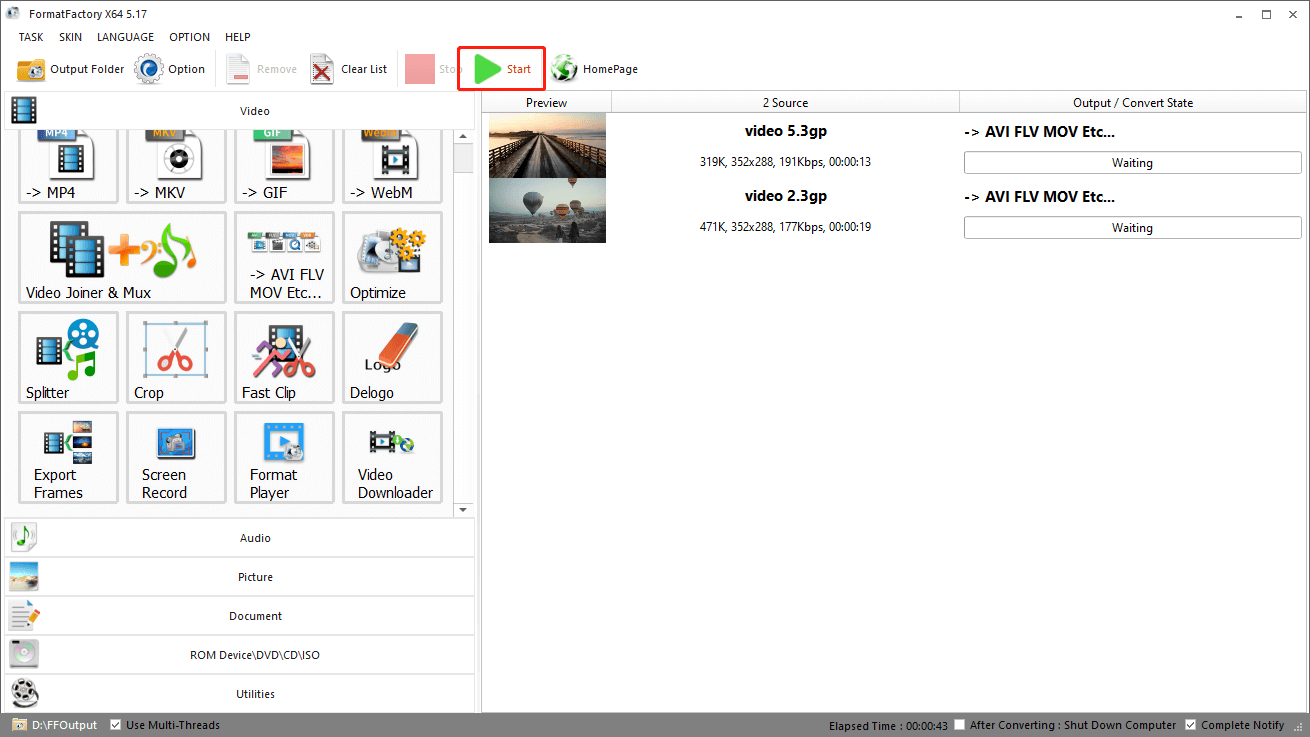Click the Output Folder toolbar button

click(71, 69)
